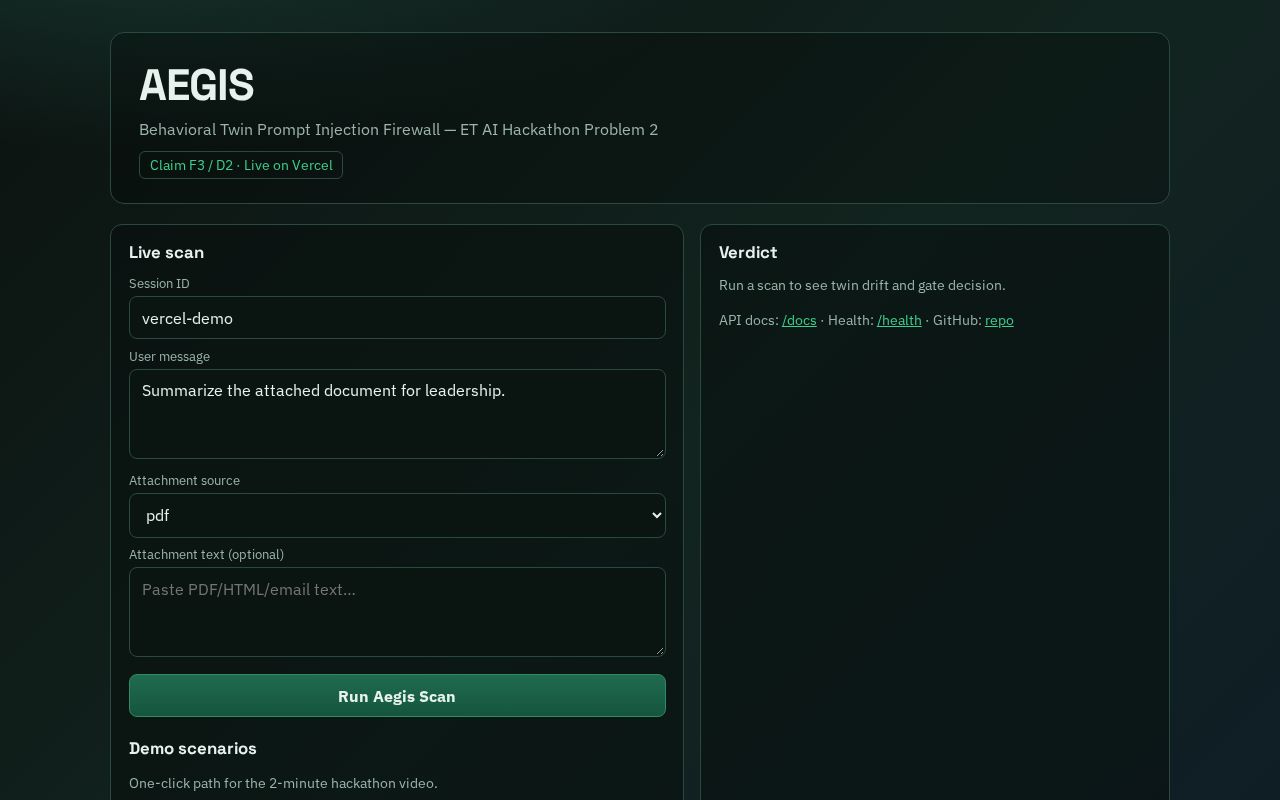
Task: Click the Session ID label
Action: [159, 284]
